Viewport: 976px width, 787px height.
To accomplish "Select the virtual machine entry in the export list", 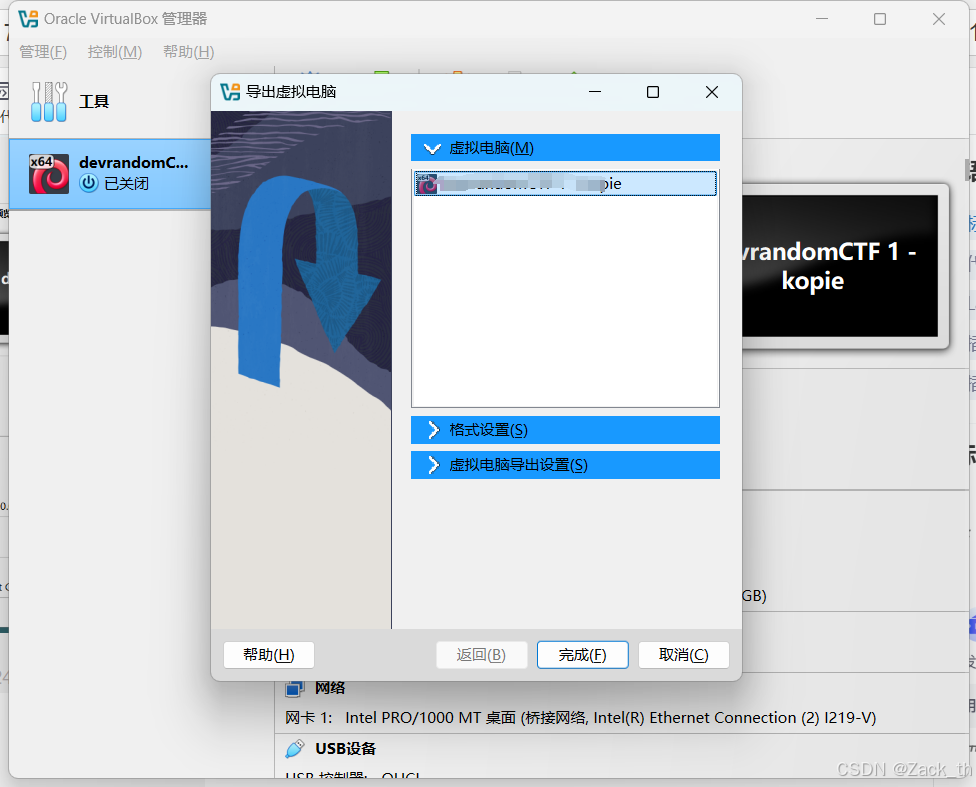I will 565,184.
